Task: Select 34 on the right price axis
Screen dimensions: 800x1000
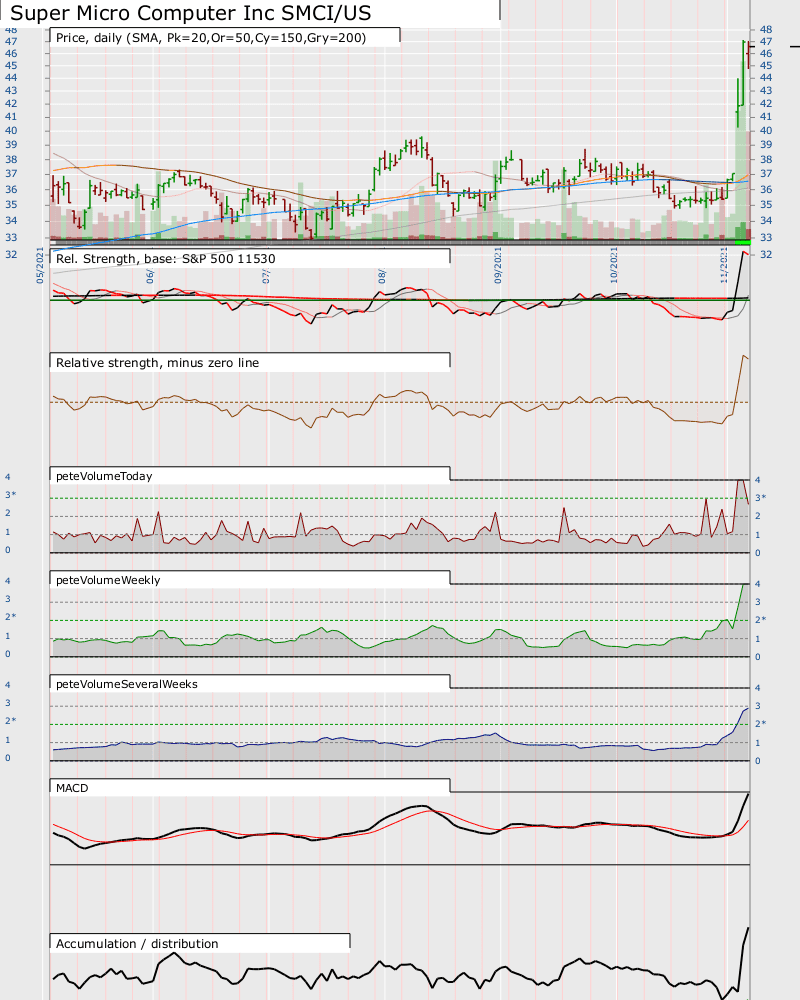Action: (x=766, y=221)
